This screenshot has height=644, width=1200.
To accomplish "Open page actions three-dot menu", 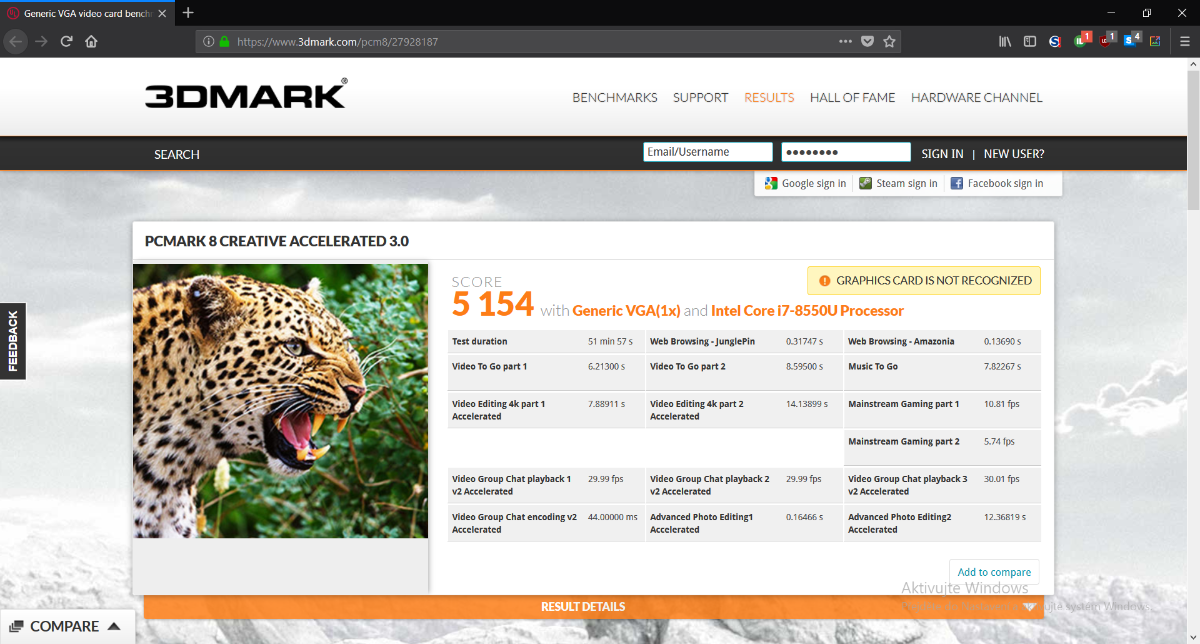I will 845,42.
